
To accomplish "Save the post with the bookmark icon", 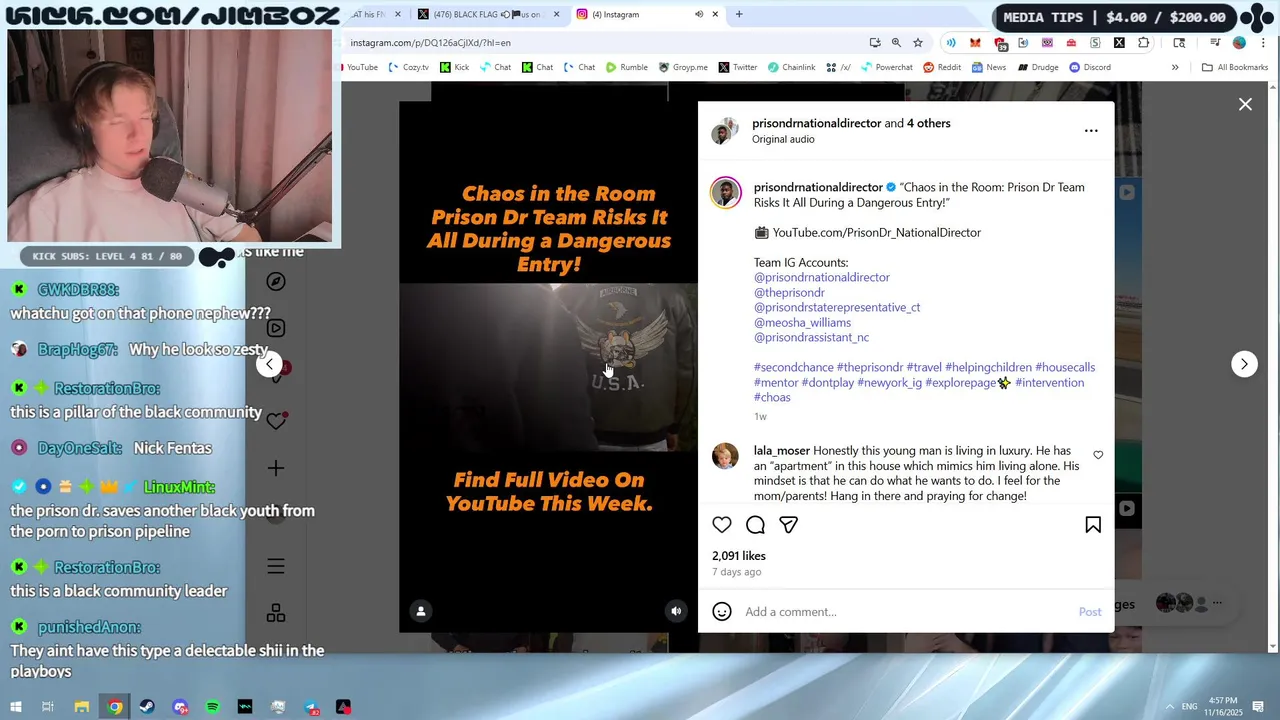I will (x=1093, y=525).
